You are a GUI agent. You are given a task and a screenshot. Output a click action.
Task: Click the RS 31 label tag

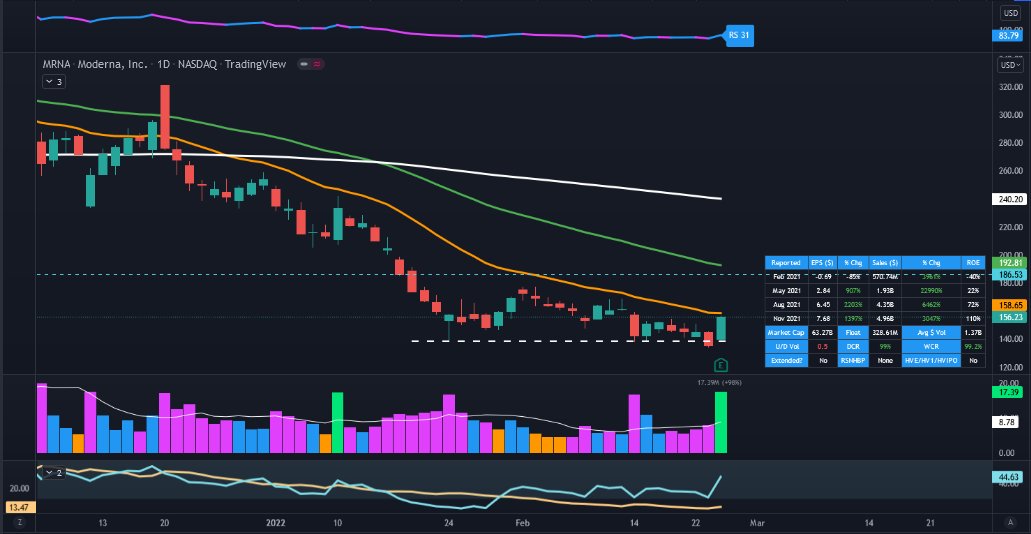click(x=739, y=36)
